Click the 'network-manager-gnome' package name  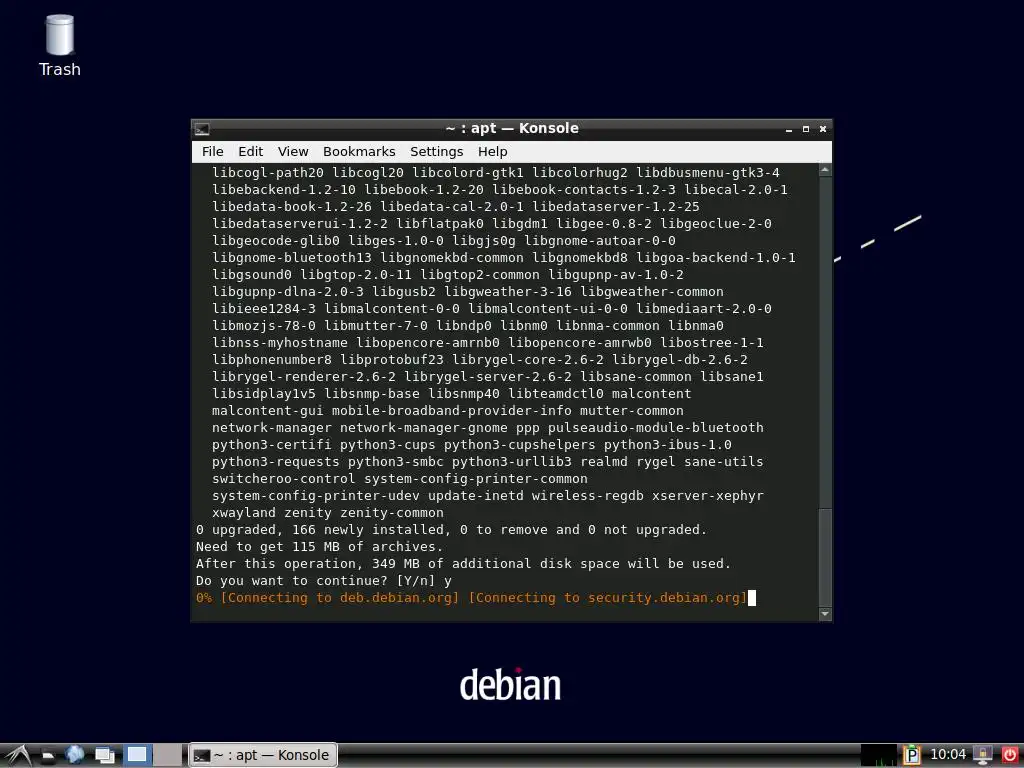[423, 428]
